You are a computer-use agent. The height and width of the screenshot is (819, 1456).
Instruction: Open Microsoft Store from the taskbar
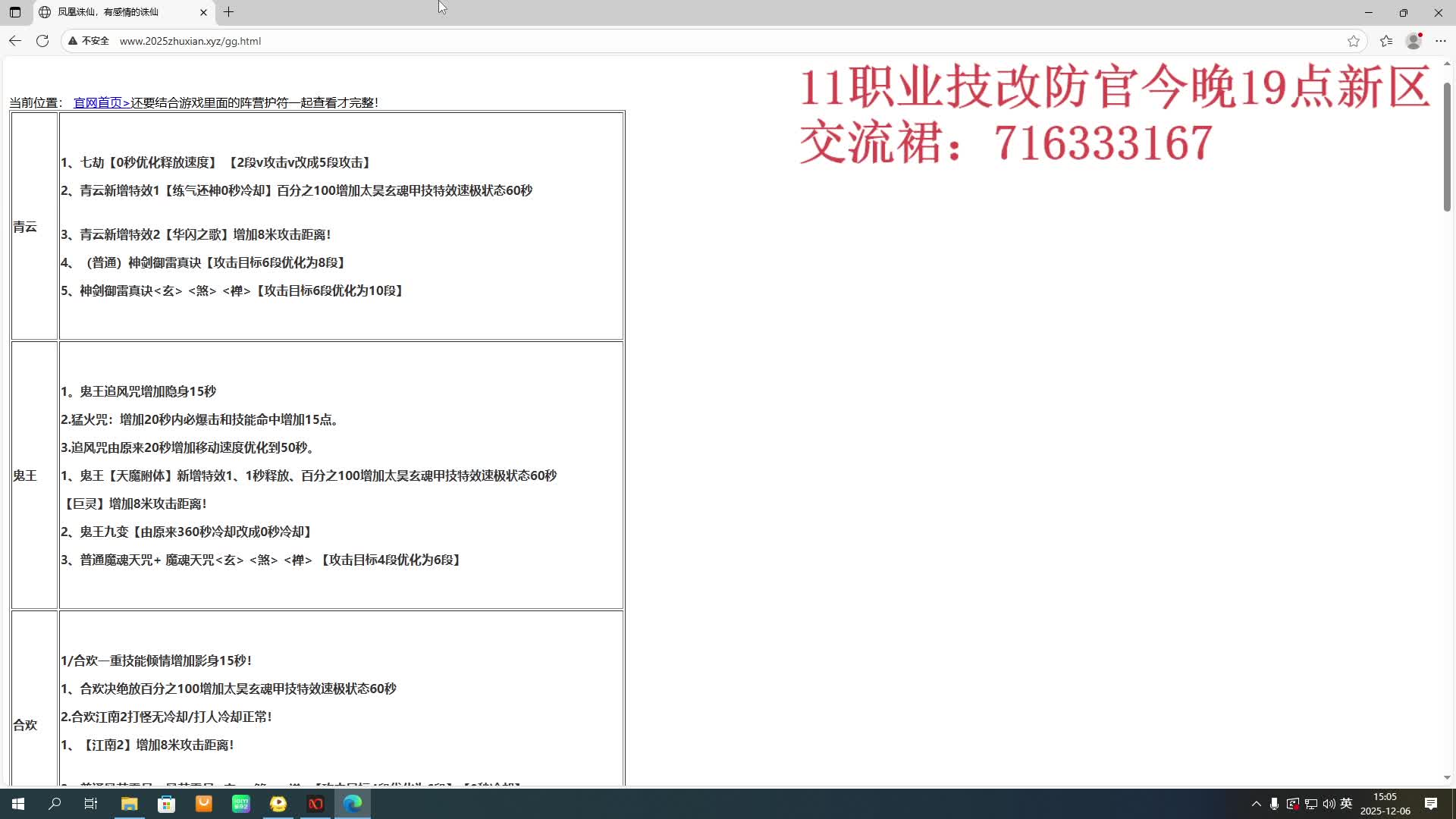tap(166, 804)
